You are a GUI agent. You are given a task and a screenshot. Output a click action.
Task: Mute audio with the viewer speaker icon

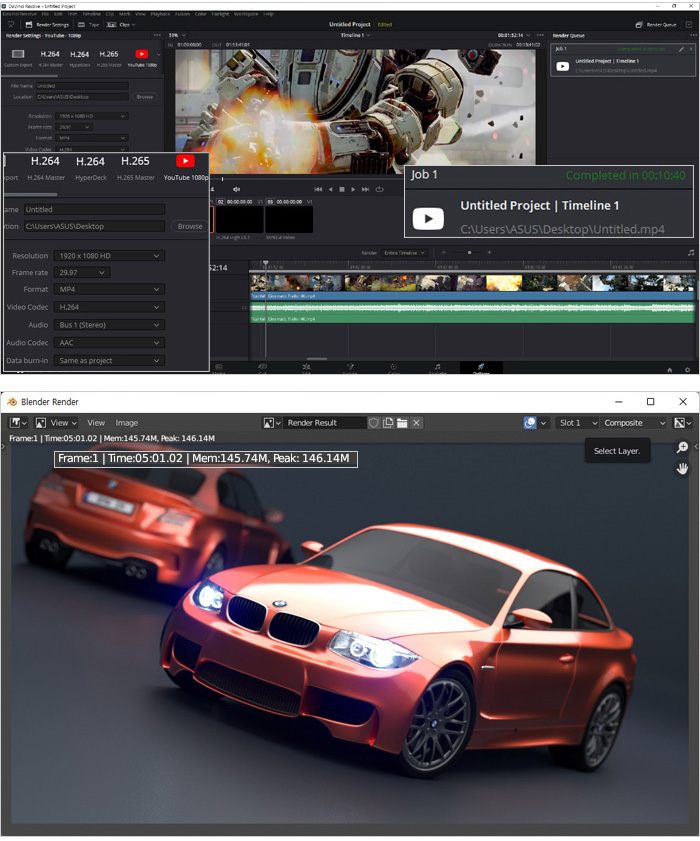click(237, 189)
